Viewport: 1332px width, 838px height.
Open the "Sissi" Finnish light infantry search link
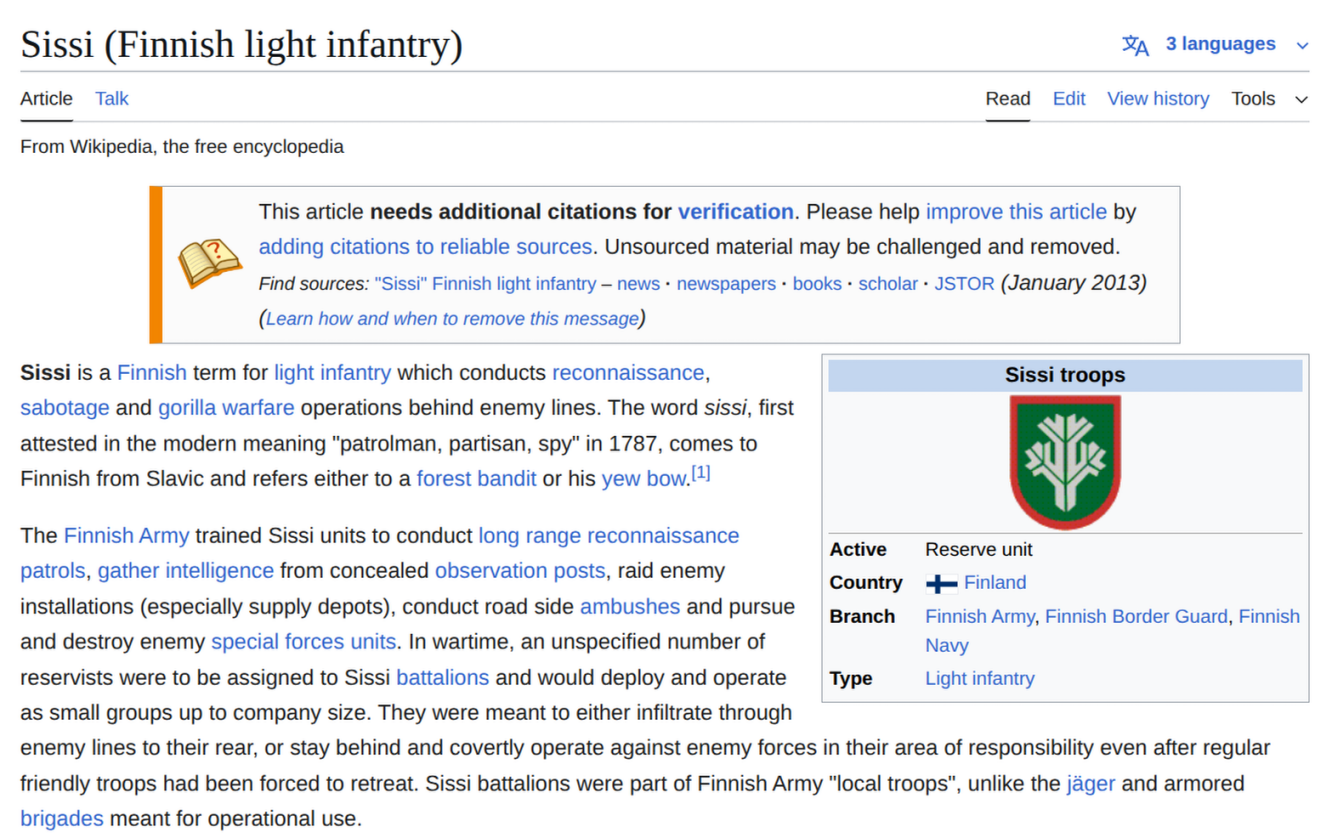point(485,284)
